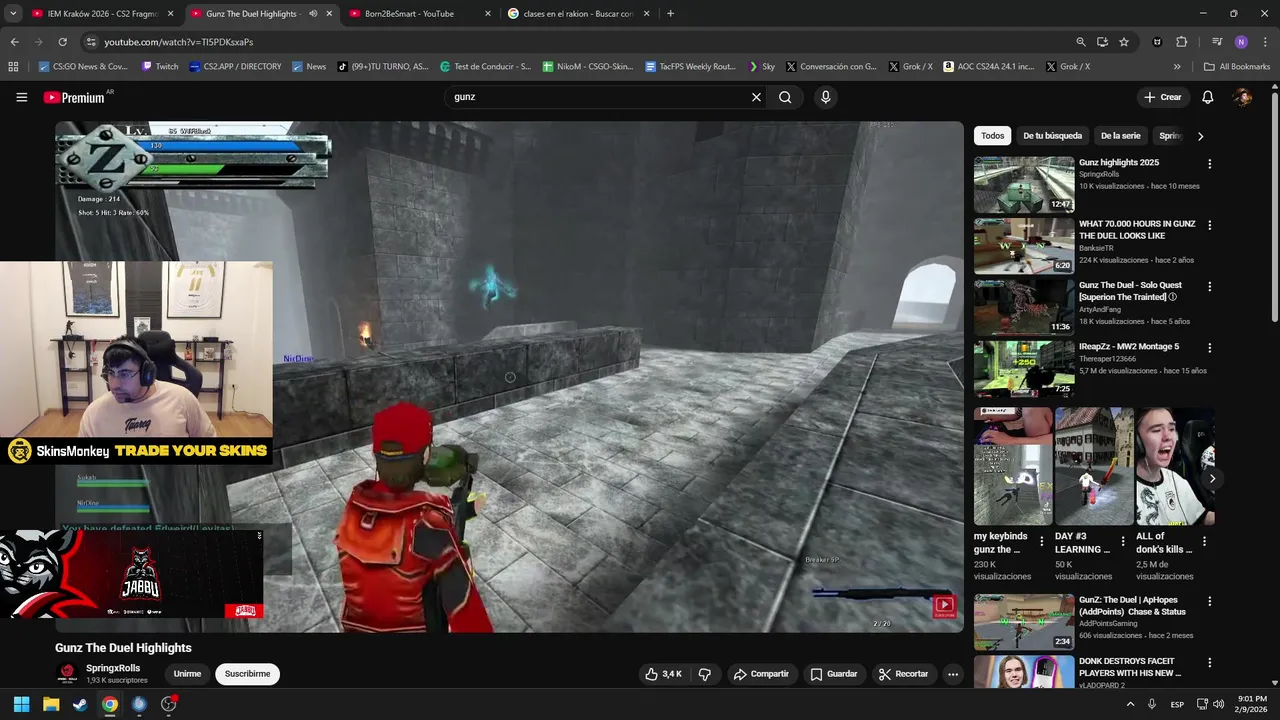Open new browser tab with plus
Viewport: 1280px width, 720px height.
pos(670,14)
